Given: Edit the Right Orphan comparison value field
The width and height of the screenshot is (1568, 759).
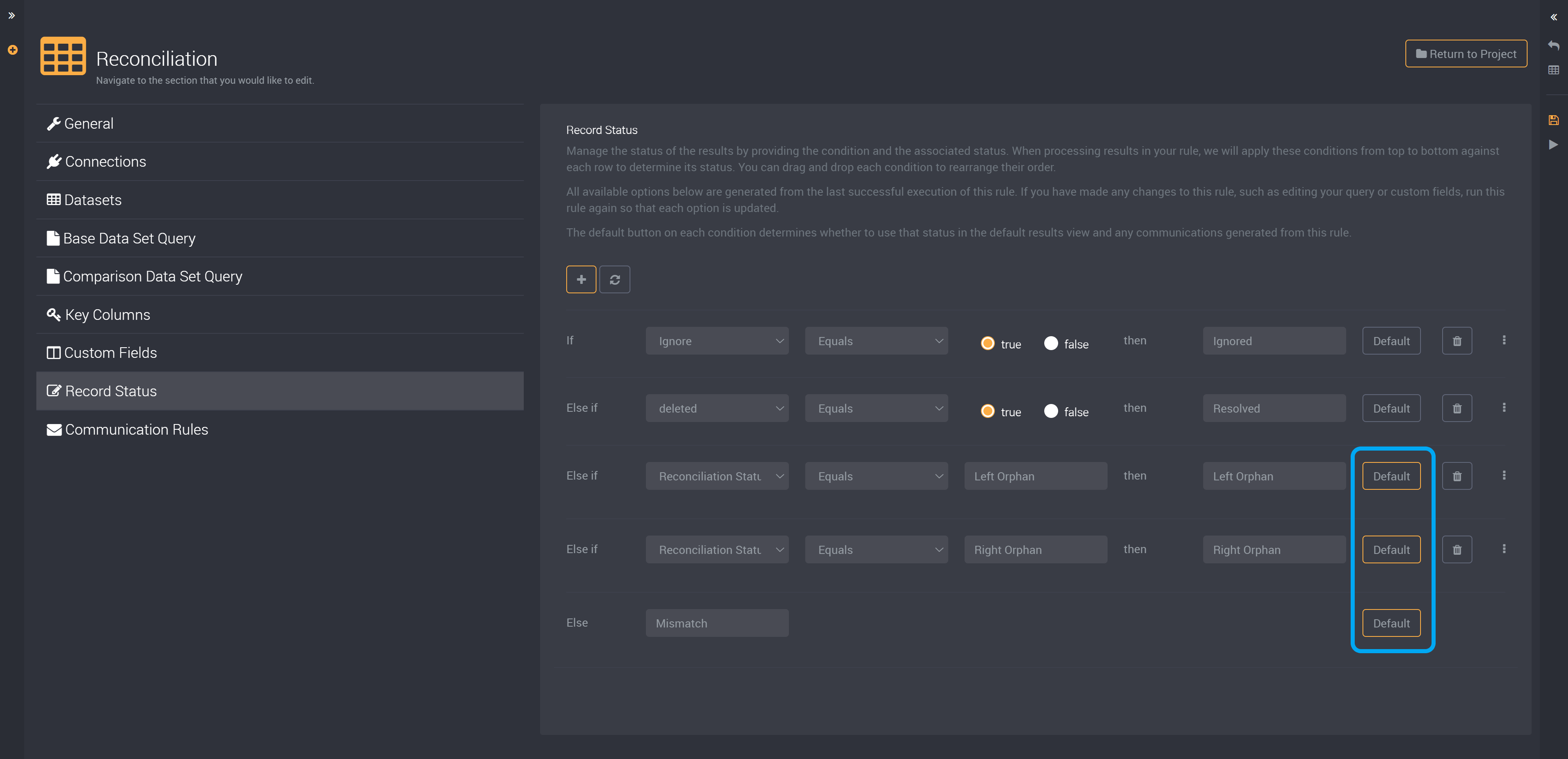Looking at the screenshot, I should coord(1035,549).
